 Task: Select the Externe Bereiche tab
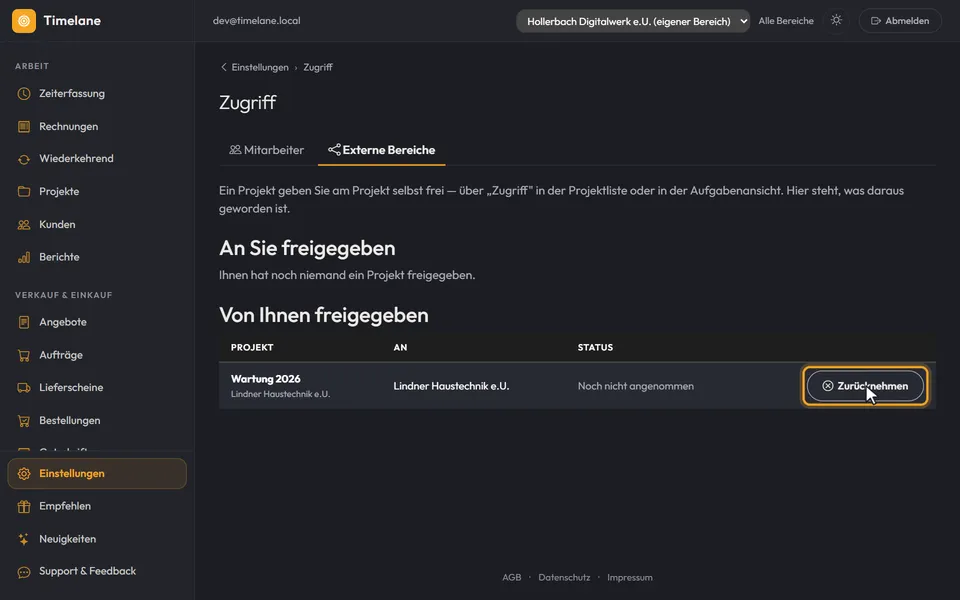tap(381, 150)
